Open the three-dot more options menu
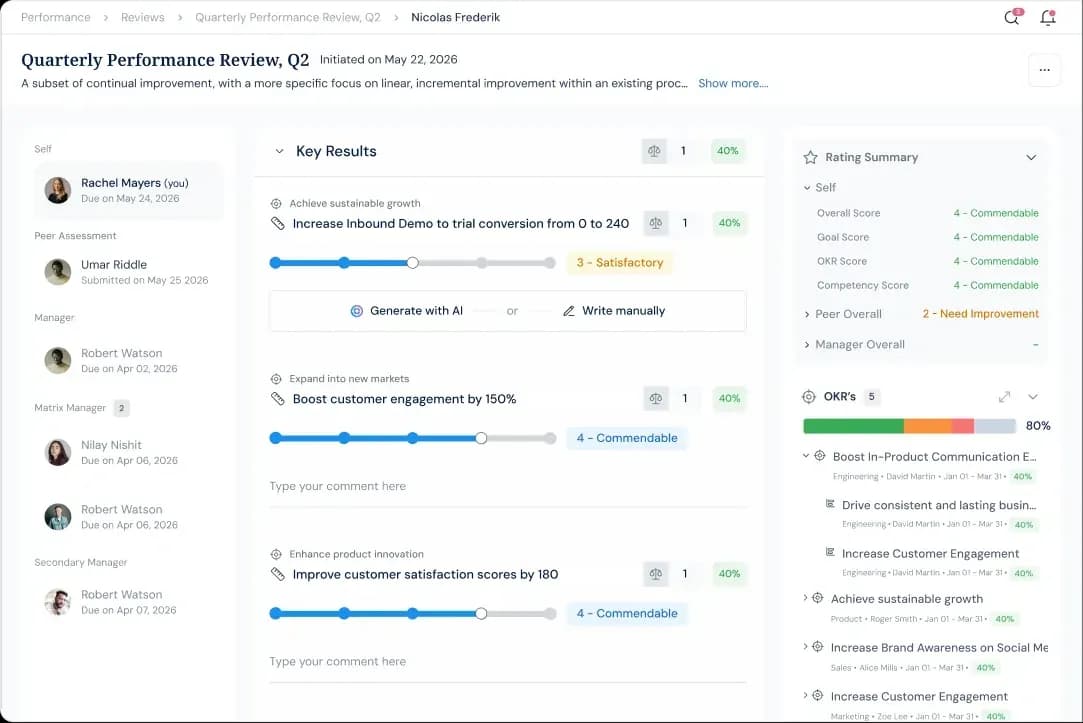This screenshot has height=723, width=1083. (x=1044, y=70)
